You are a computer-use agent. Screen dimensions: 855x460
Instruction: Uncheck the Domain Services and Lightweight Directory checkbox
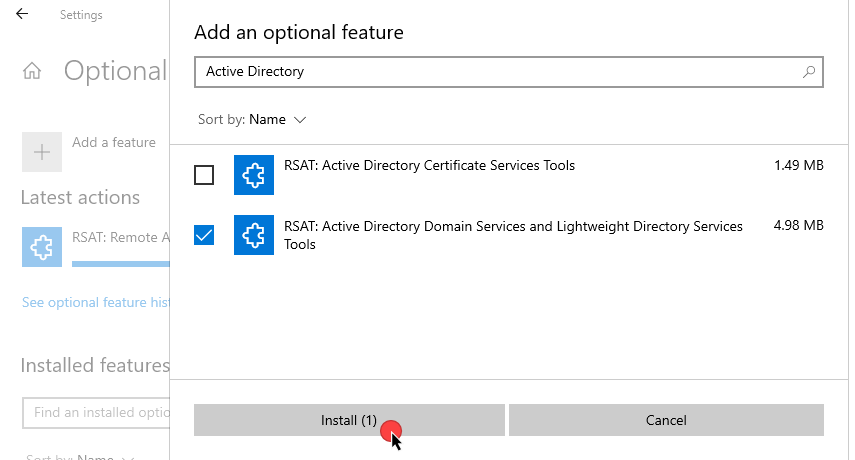[204, 235]
